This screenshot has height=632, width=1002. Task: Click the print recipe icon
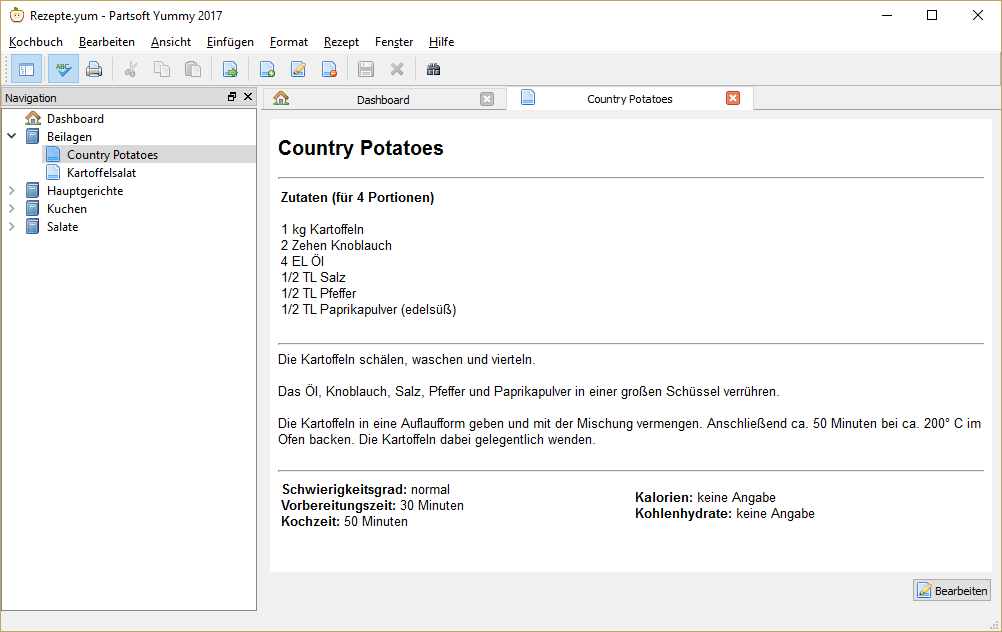pos(94,69)
